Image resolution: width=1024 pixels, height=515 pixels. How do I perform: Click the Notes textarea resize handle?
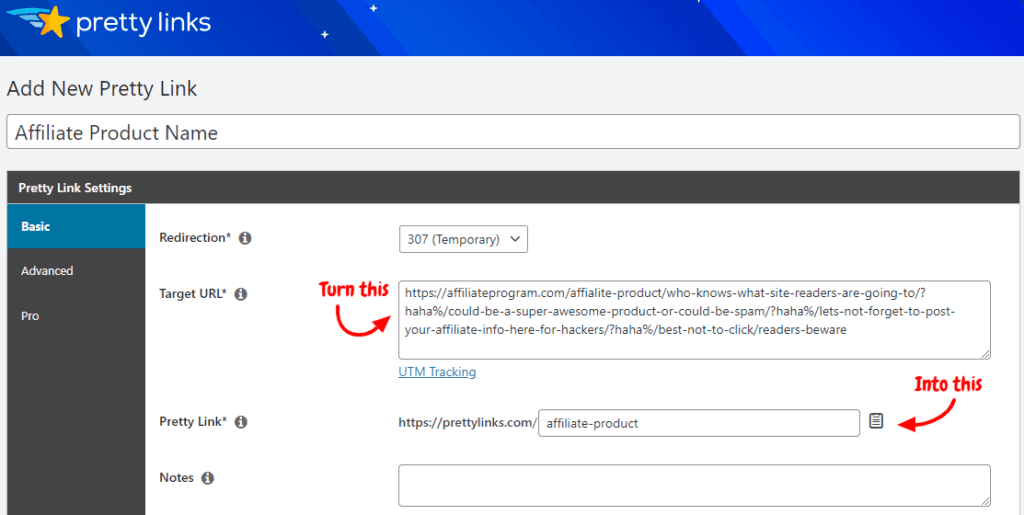point(985,500)
